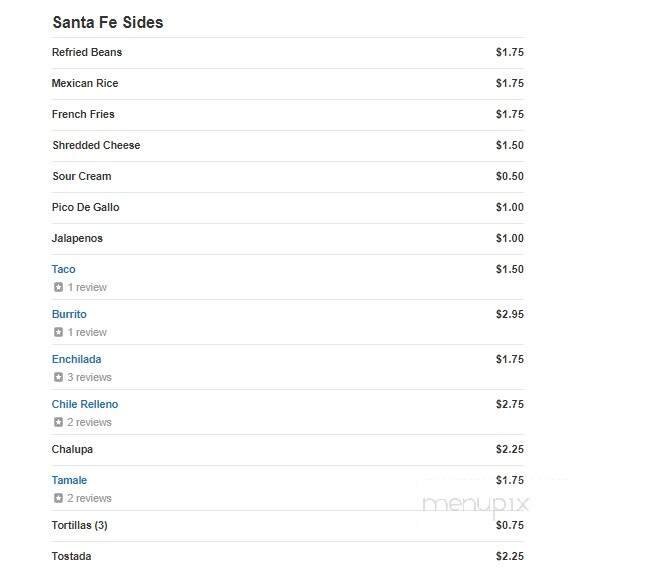Expand the '3 reviews' text for Enchilada
Image resolution: width=655 pixels, height=587 pixels.
click(90, 378)
